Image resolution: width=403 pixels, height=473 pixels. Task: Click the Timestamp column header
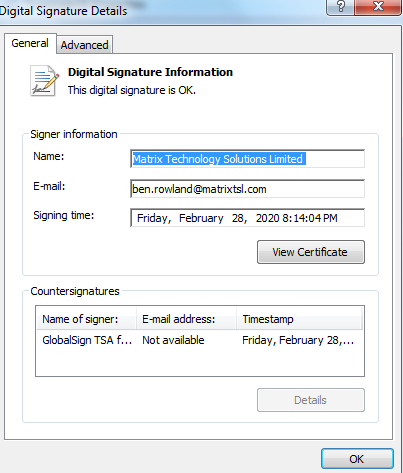tap(299, 319)
